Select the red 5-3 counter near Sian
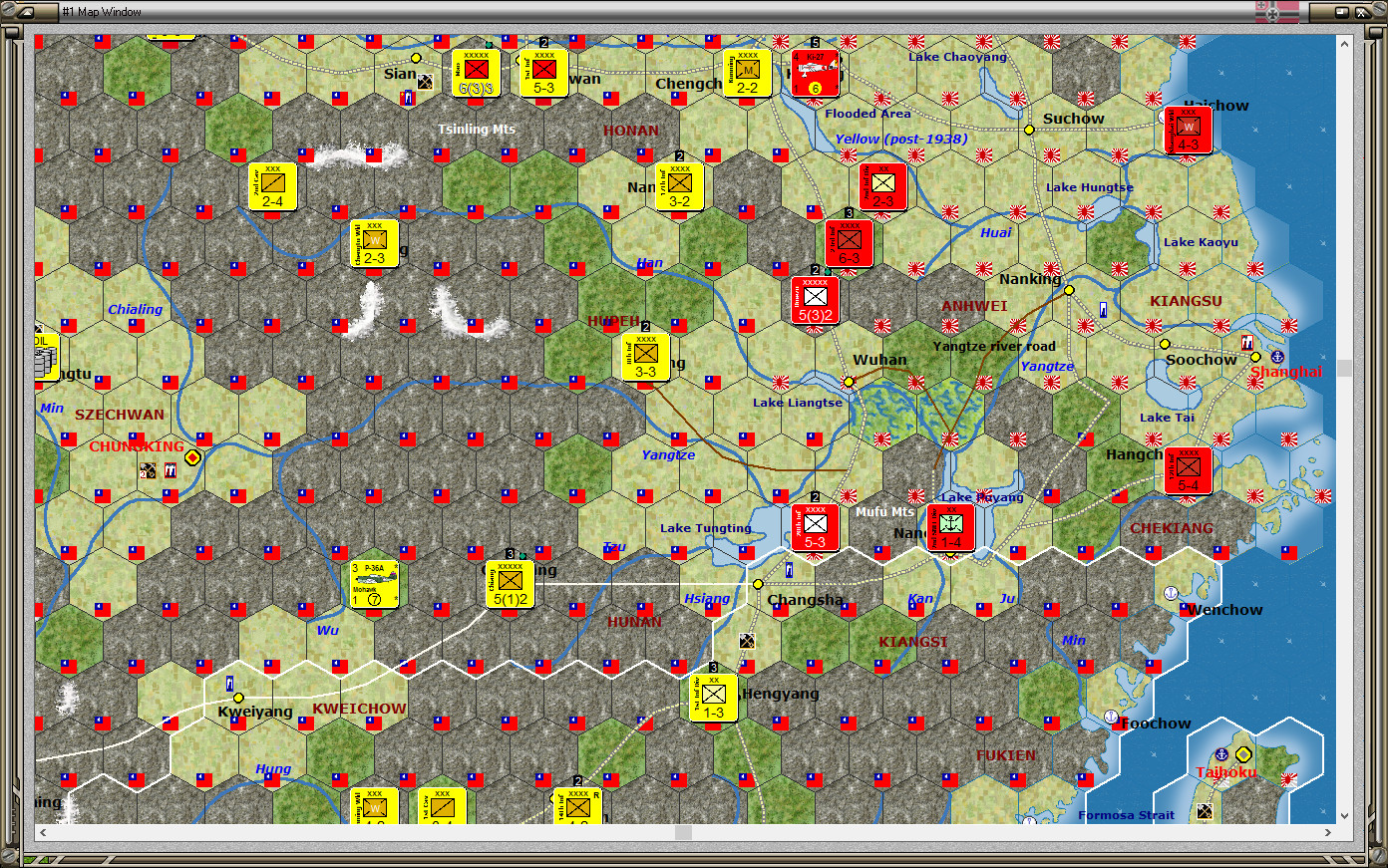This screenshot has width=1388, height=868. pos(543,73)
